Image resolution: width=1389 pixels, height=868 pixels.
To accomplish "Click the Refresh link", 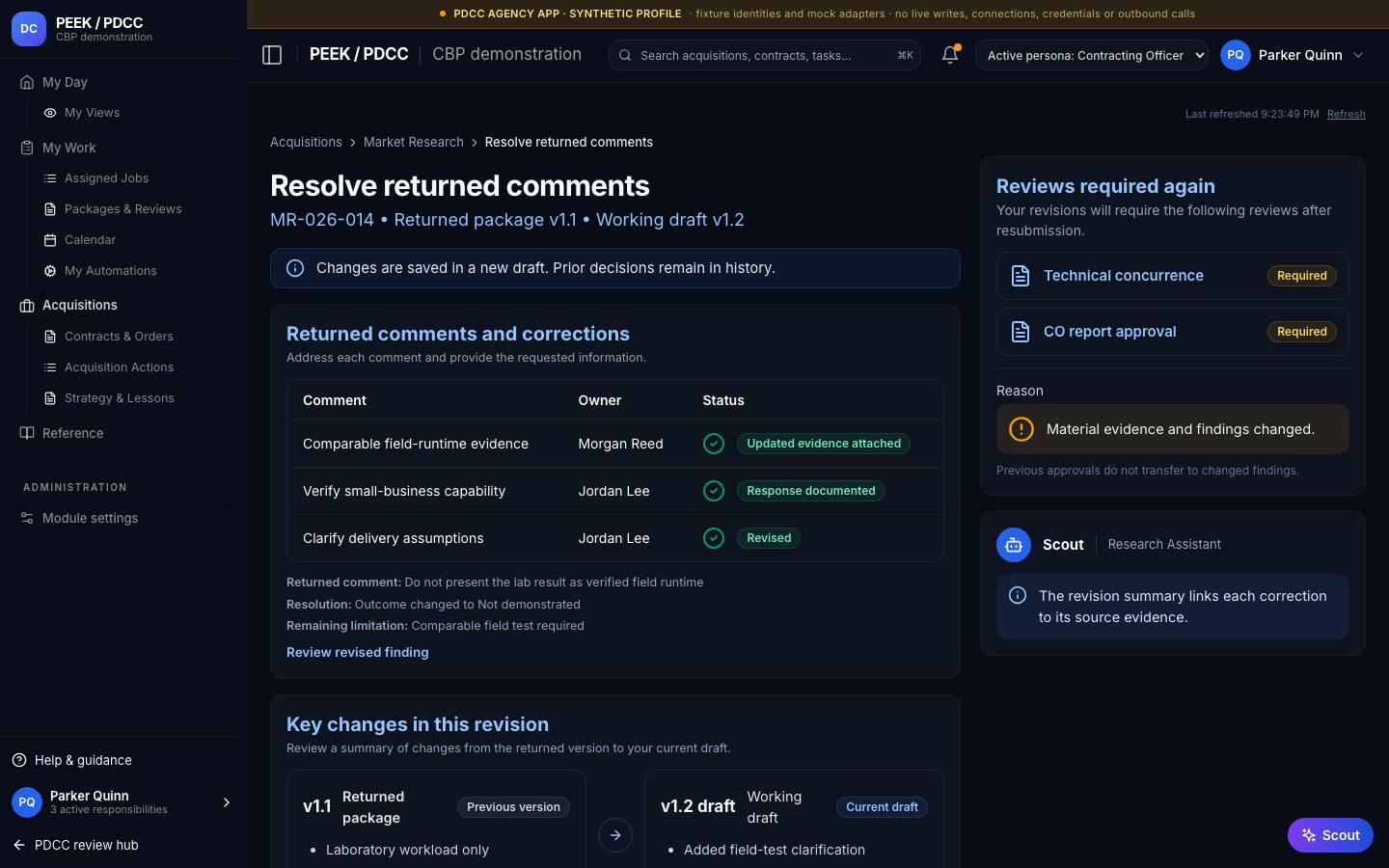I will (1346, 114).
